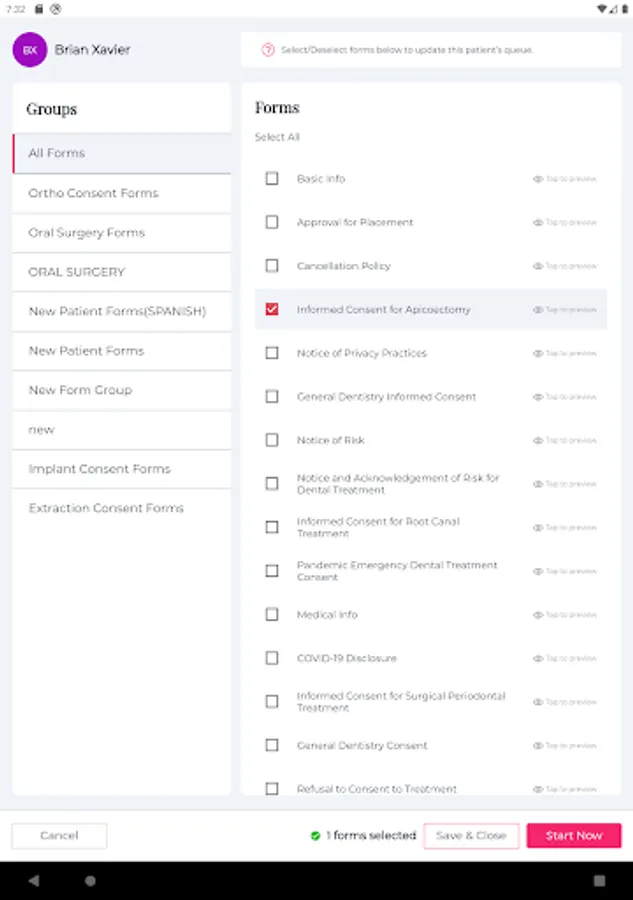
Task: Preview the Cancellation Policy form
Action: [564, 266]
